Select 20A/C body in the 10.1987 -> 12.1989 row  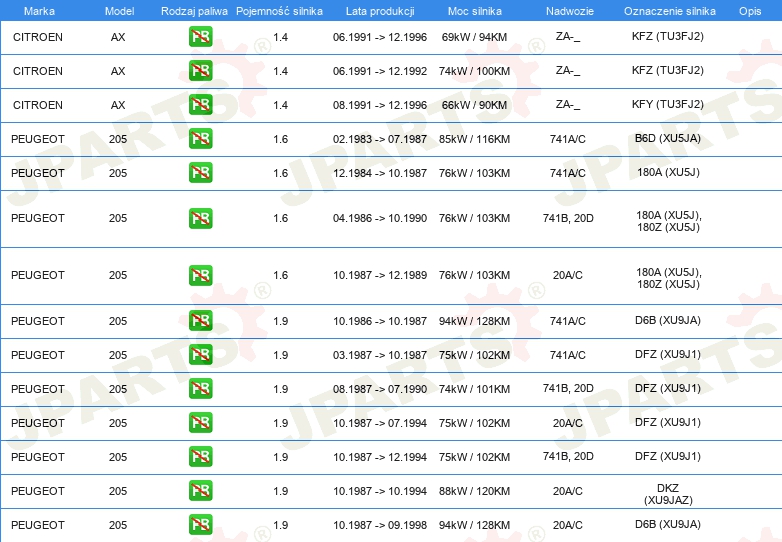[568, 275]
